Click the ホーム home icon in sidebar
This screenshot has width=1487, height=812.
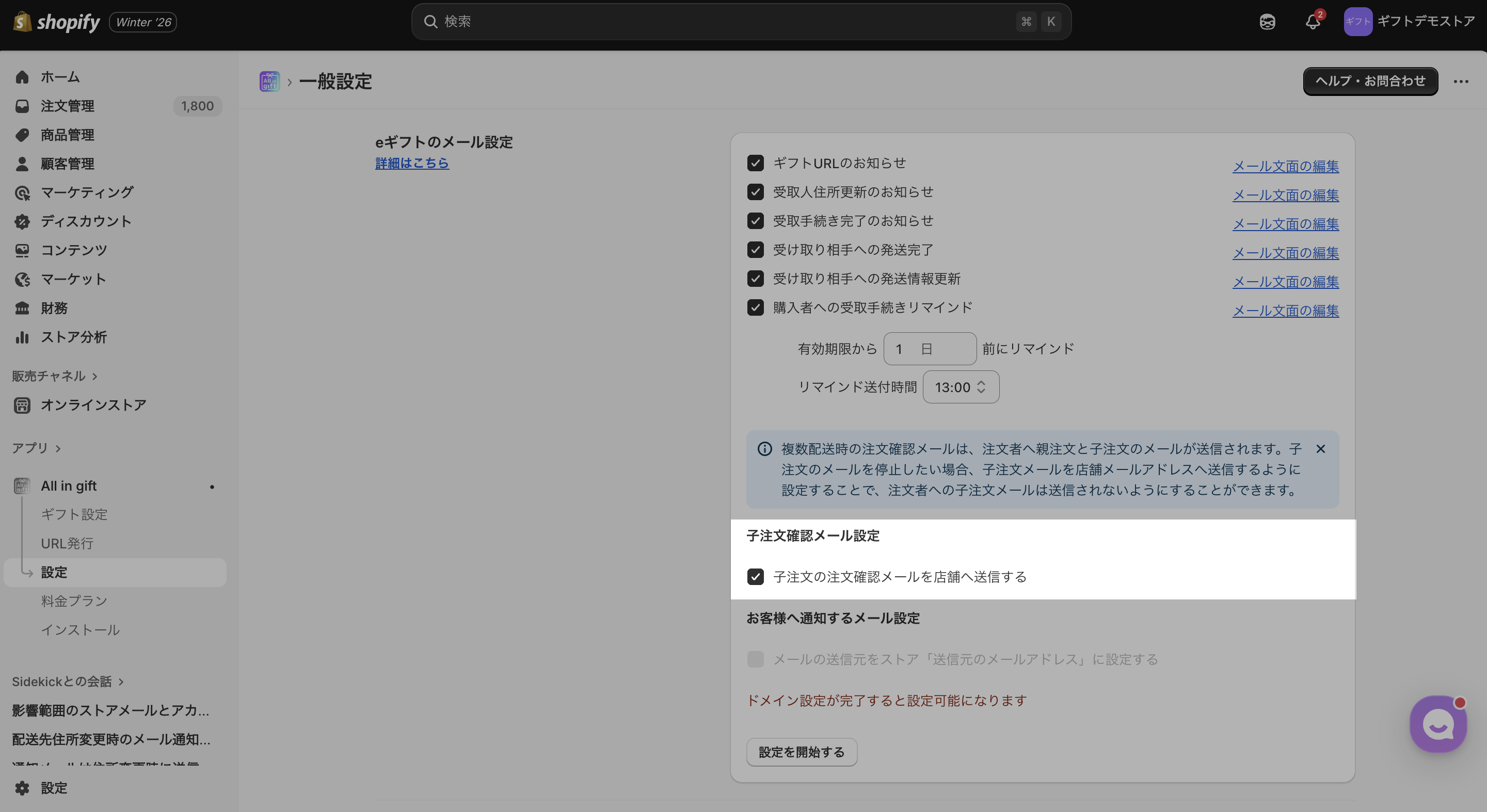pos(22,77)
